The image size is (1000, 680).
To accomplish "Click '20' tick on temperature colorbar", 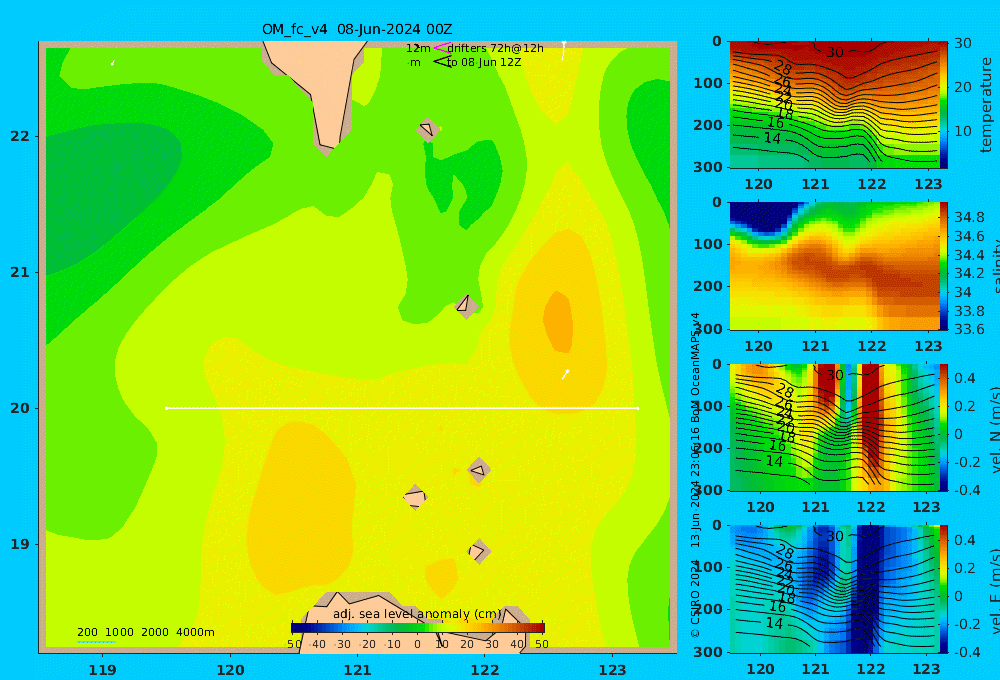I will point(962,87).
